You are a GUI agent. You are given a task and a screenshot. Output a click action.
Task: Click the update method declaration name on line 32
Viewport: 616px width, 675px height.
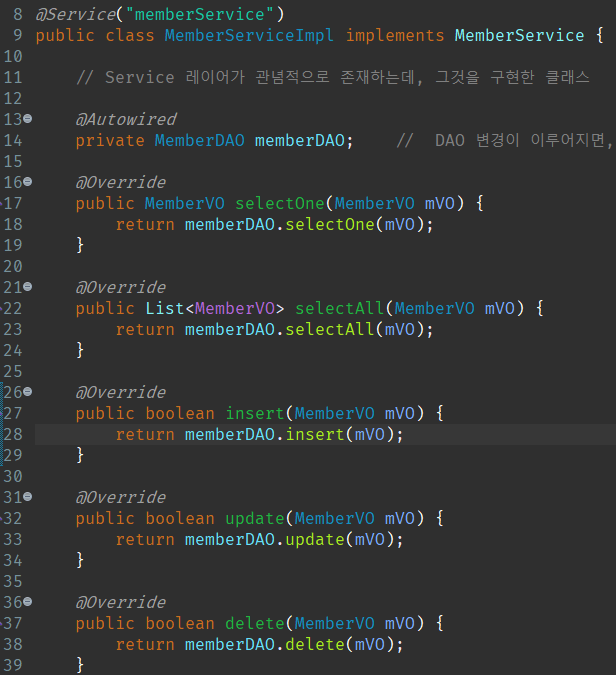pos(255,519)
